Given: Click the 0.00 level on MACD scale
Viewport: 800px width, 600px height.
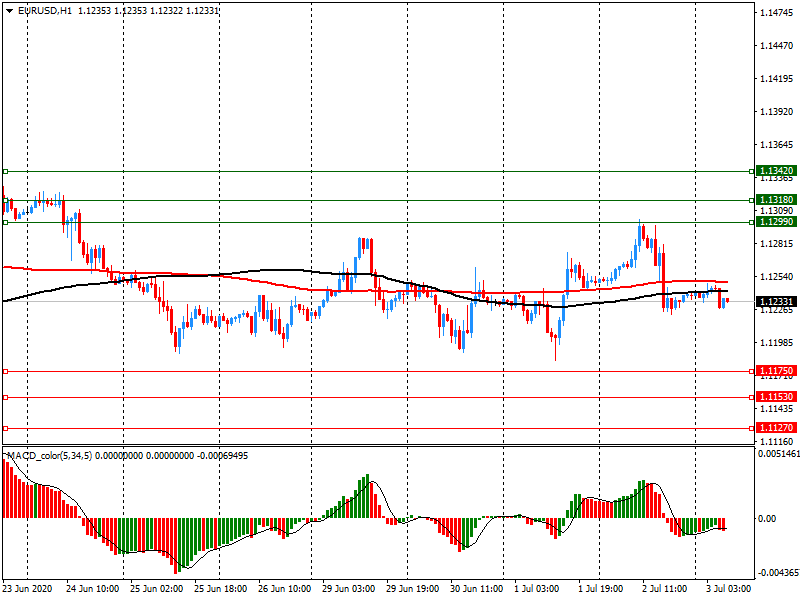Looking at the screenshot, I should point(769,518).
